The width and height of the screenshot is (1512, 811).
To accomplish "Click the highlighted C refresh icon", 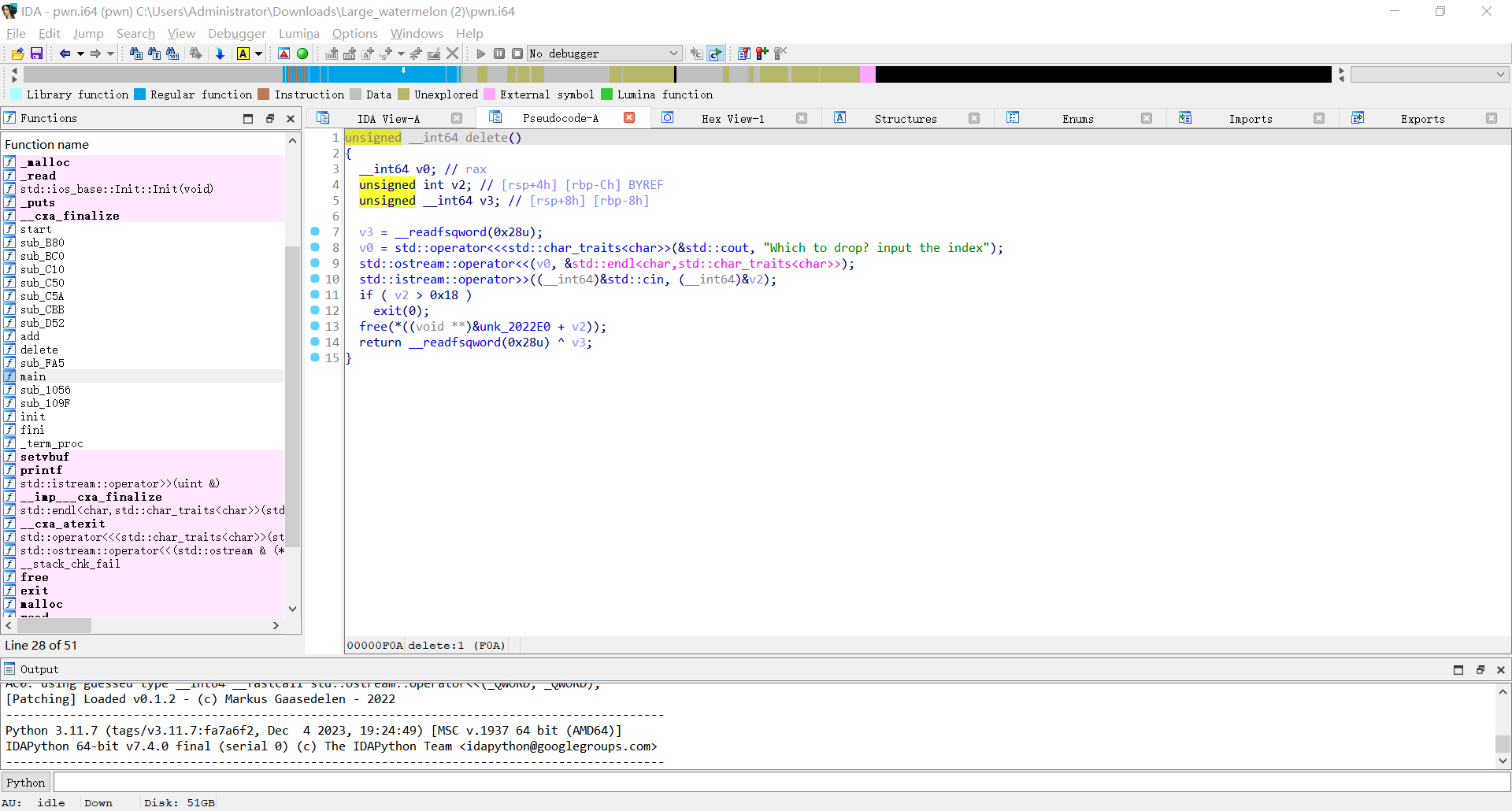I will tap(716, 54).
